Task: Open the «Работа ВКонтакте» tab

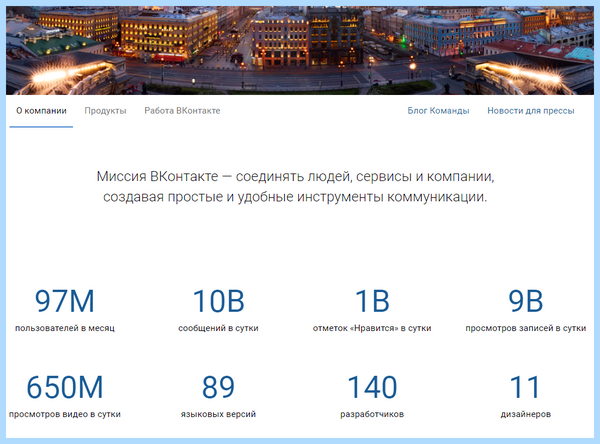Action: [182, 111]
